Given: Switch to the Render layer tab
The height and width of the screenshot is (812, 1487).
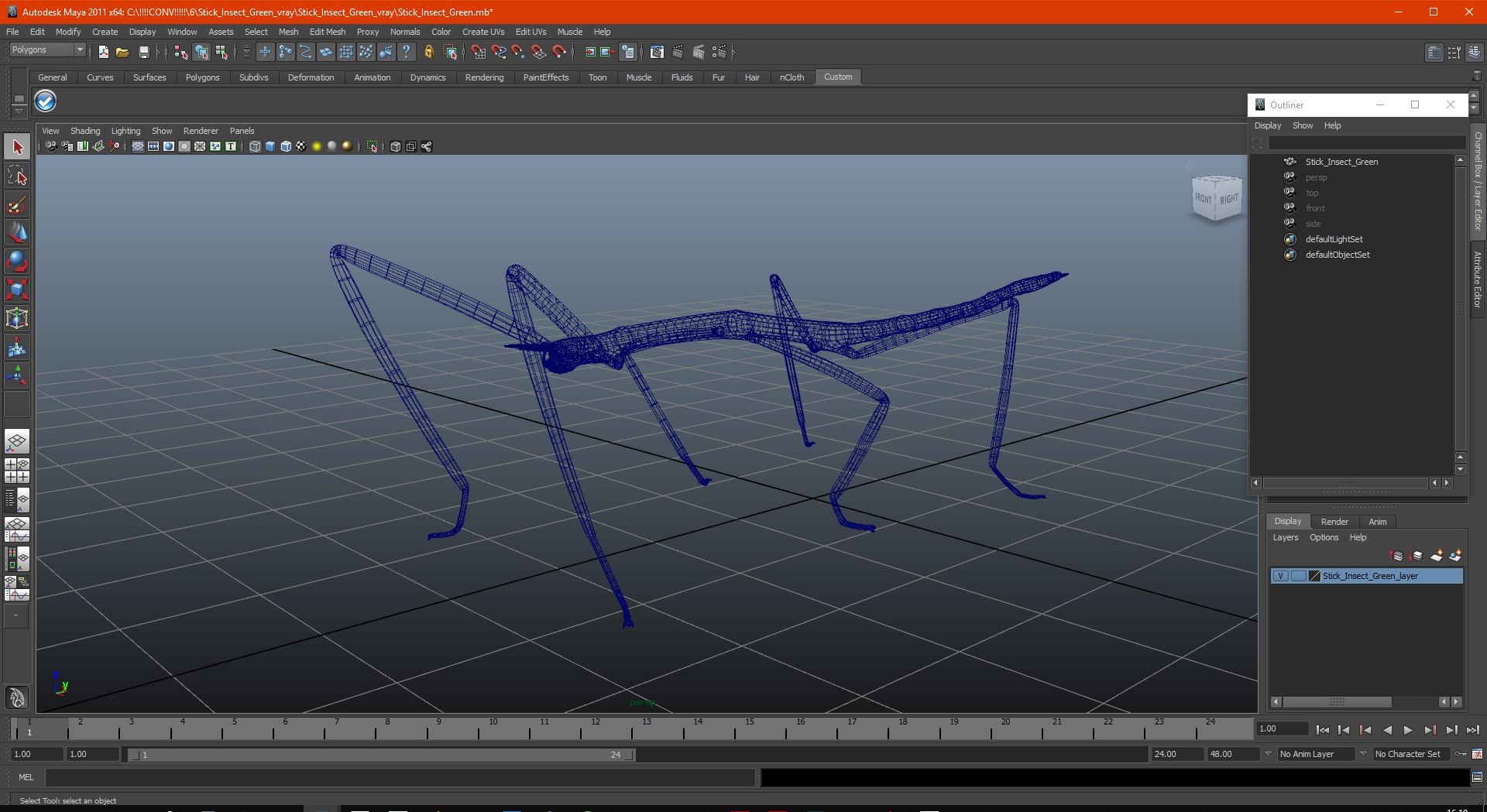Looking at the screenshot, I should tap(1334, 522).
